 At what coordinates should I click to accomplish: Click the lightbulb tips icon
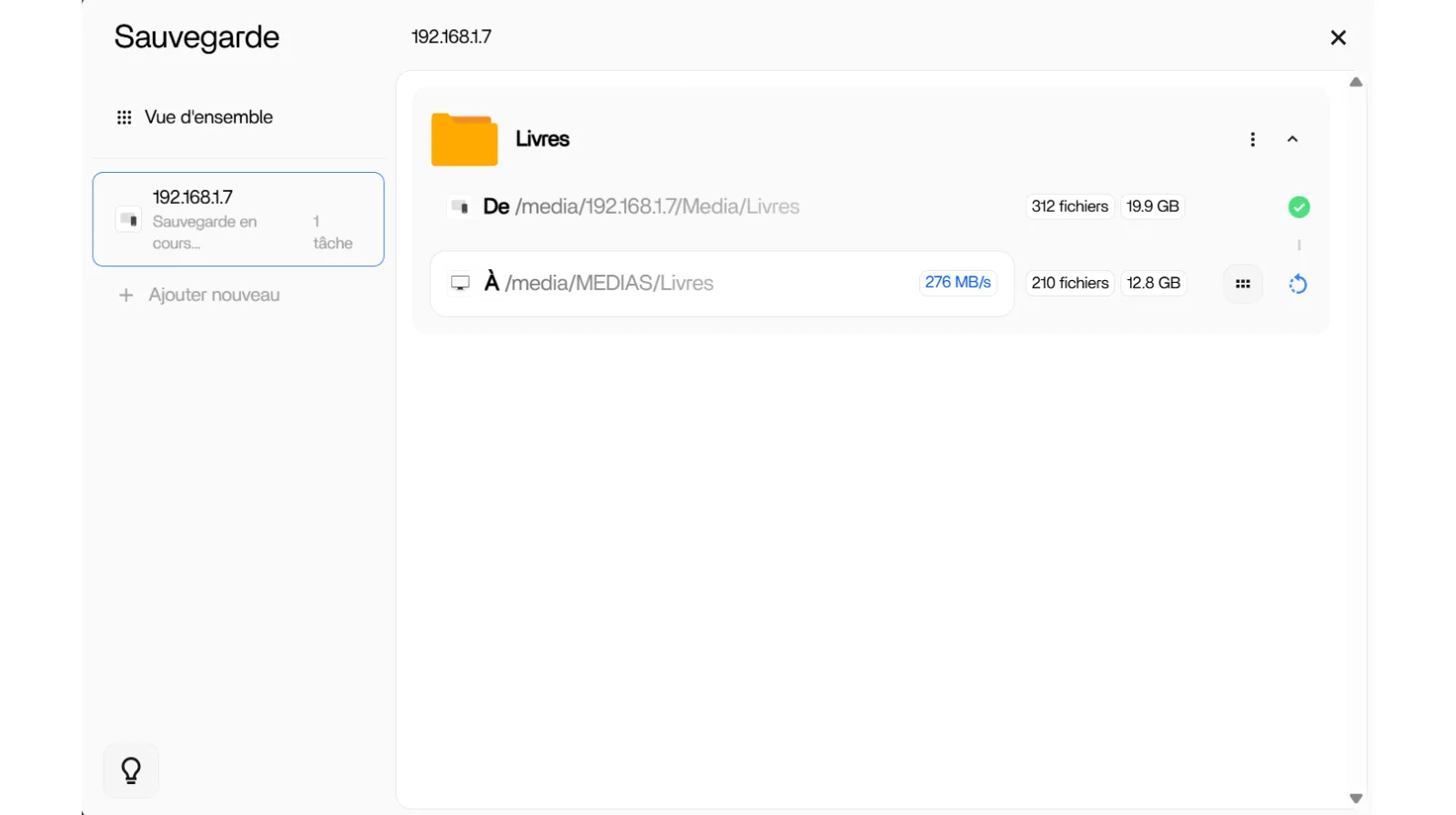[131, 770]
